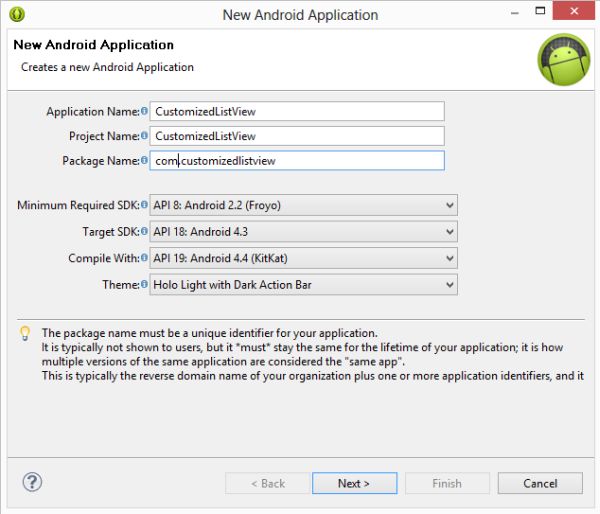Click the Package Name input field

[297, 160]
